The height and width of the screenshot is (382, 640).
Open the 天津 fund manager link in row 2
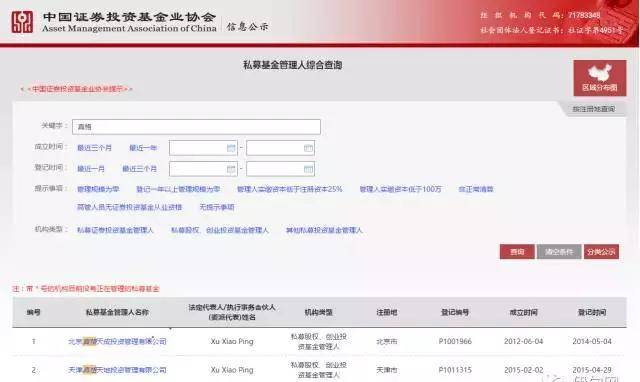[x=117, y=370]
